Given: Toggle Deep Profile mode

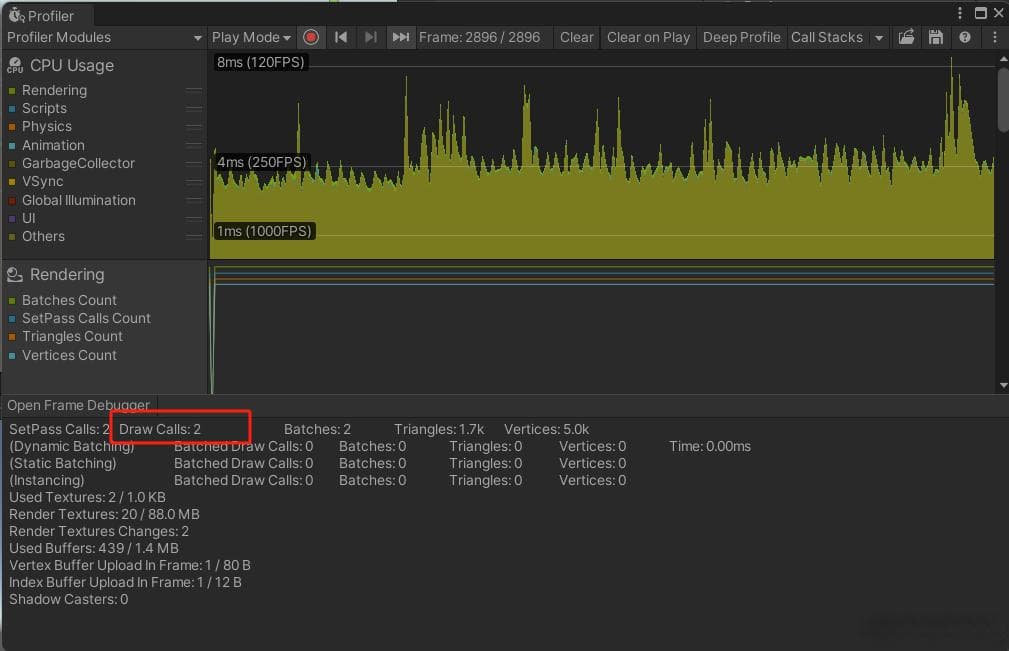Looking at the screenshot, I should coord(741,37).
